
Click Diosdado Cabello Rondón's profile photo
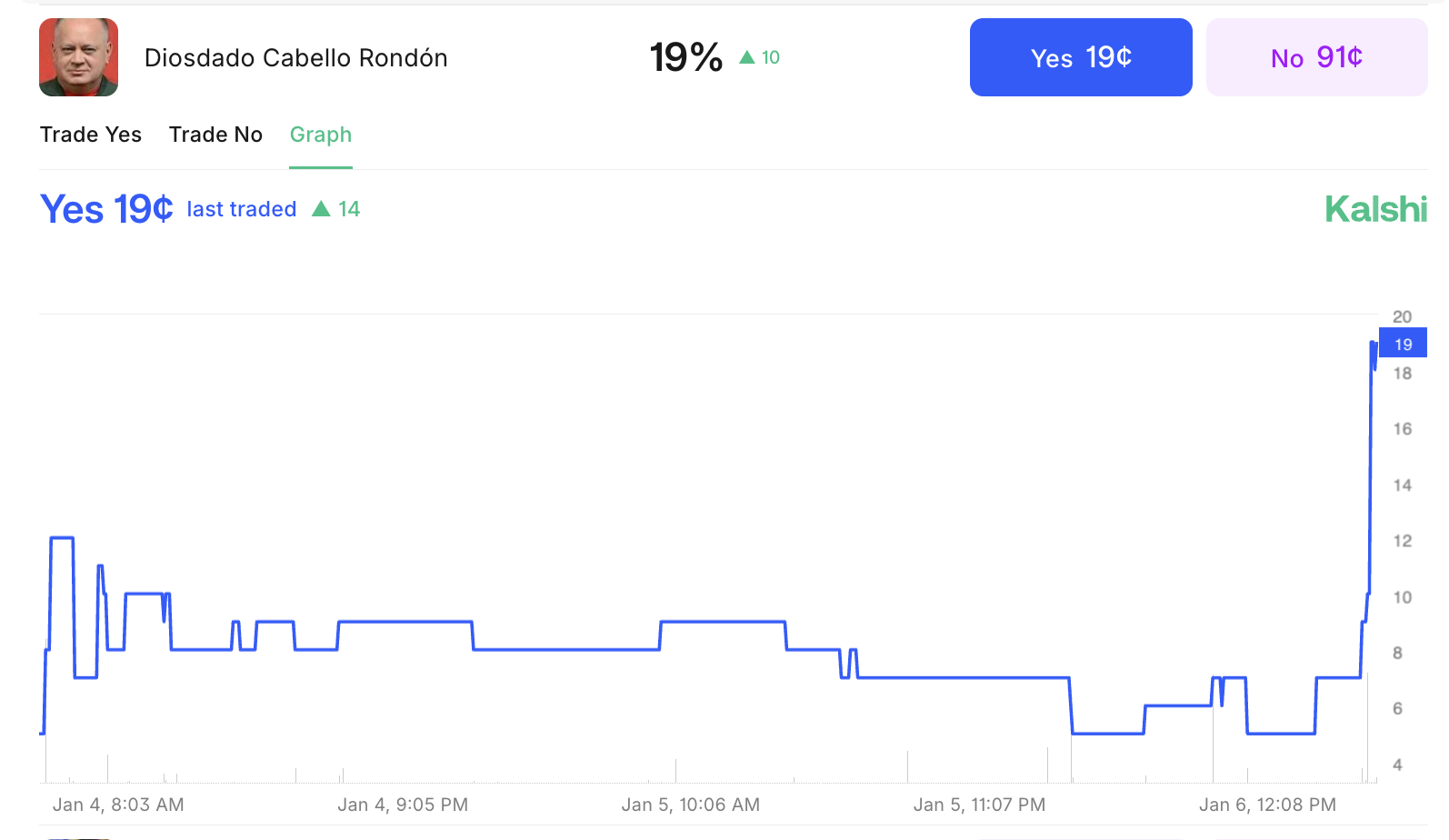click(x=78, y=57)
